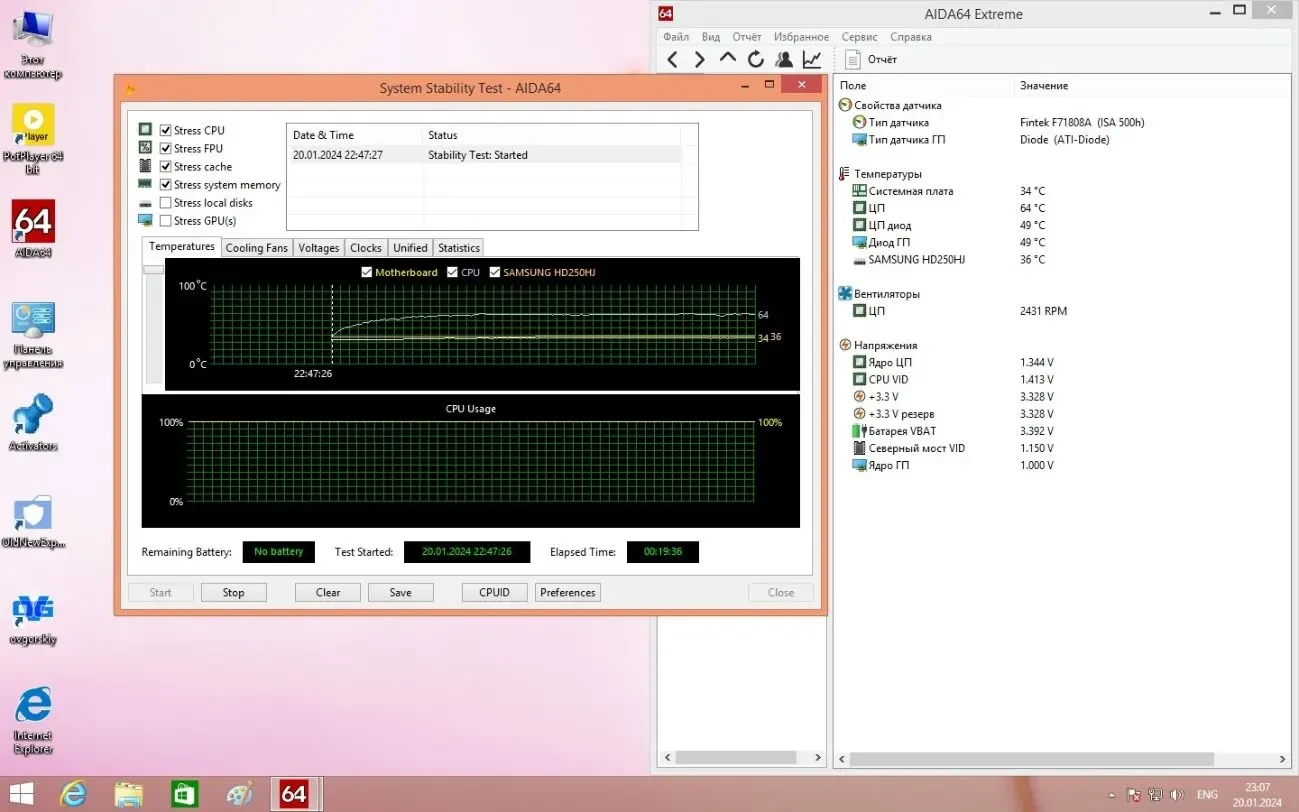Open the Сервис menu
Image resolution: width=1299 pixels, height=812 pixels.
pyautogui.click(x=858, y=36)
